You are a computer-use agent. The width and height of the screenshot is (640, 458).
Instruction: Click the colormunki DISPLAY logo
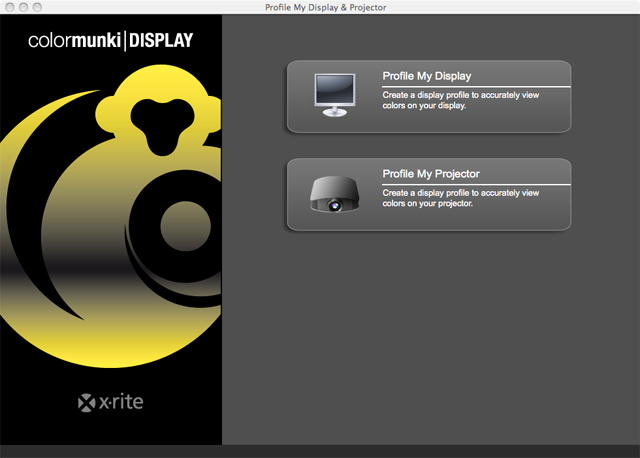(110, 40)
